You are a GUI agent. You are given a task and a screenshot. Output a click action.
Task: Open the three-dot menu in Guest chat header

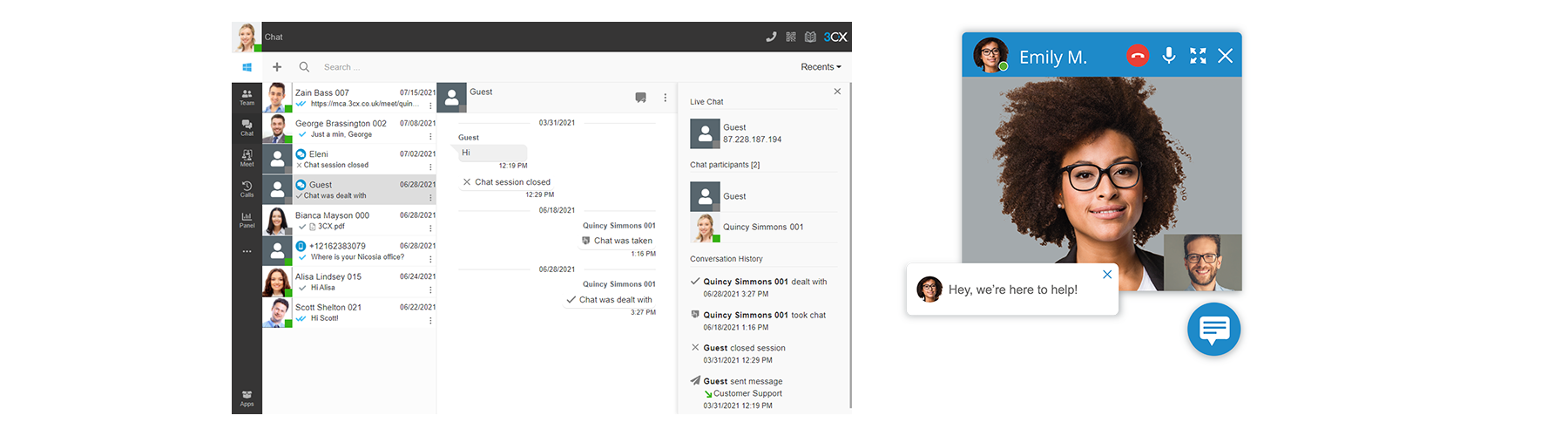coord(666,98)
